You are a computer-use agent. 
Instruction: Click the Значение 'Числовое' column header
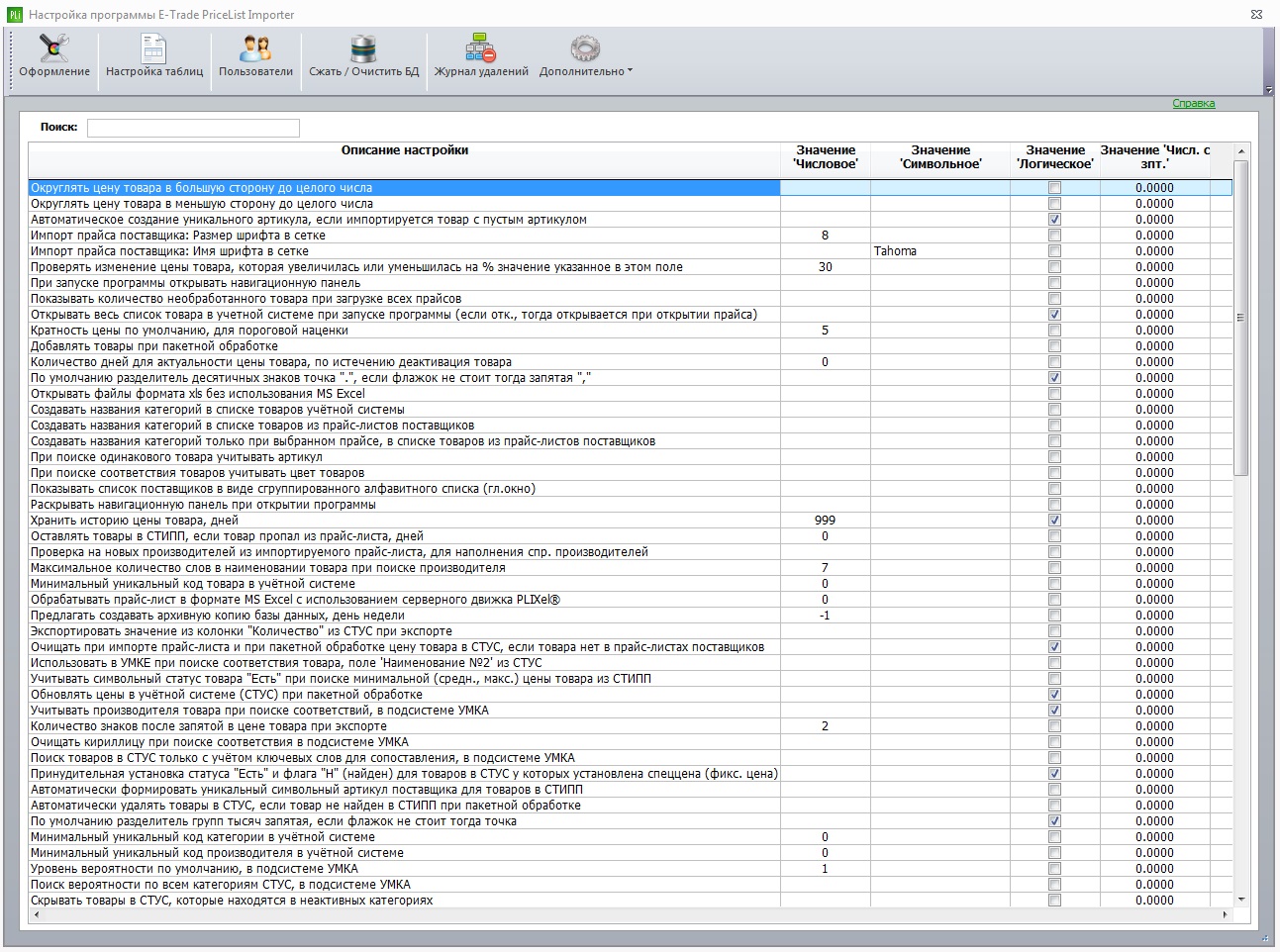coord(826,159)
